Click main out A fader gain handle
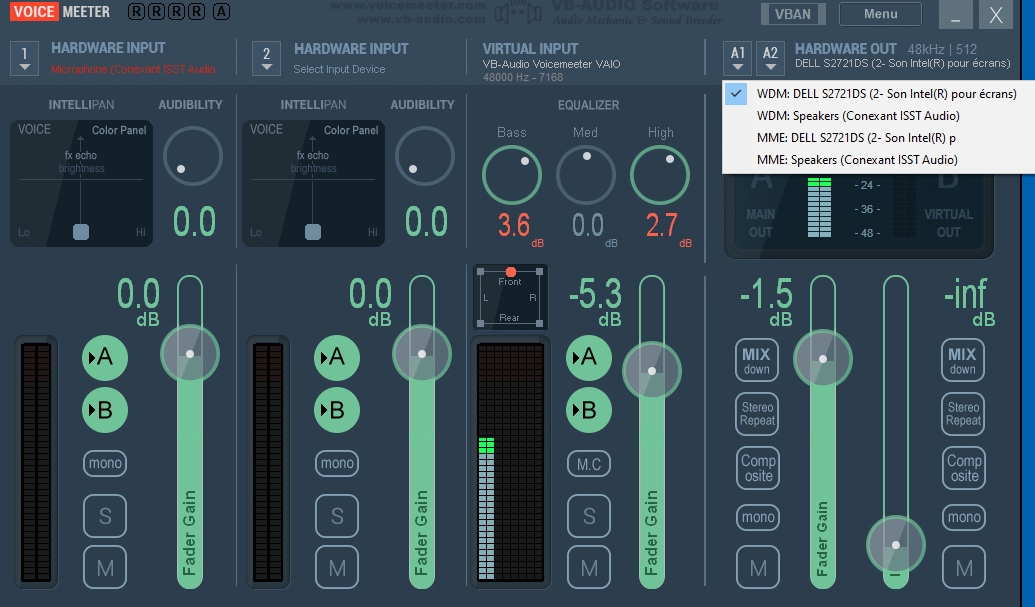1035x607 pixels. pos(822,359)
